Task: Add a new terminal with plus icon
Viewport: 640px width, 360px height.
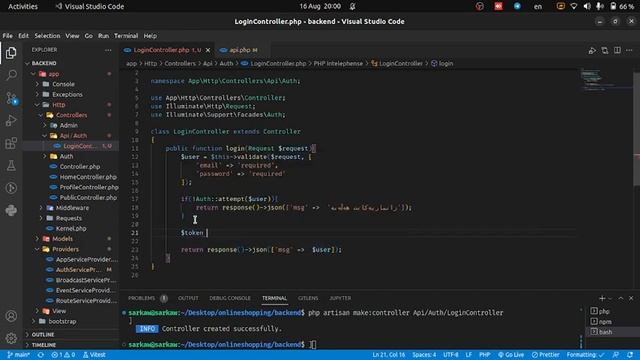Action: (x=602, y=298)
